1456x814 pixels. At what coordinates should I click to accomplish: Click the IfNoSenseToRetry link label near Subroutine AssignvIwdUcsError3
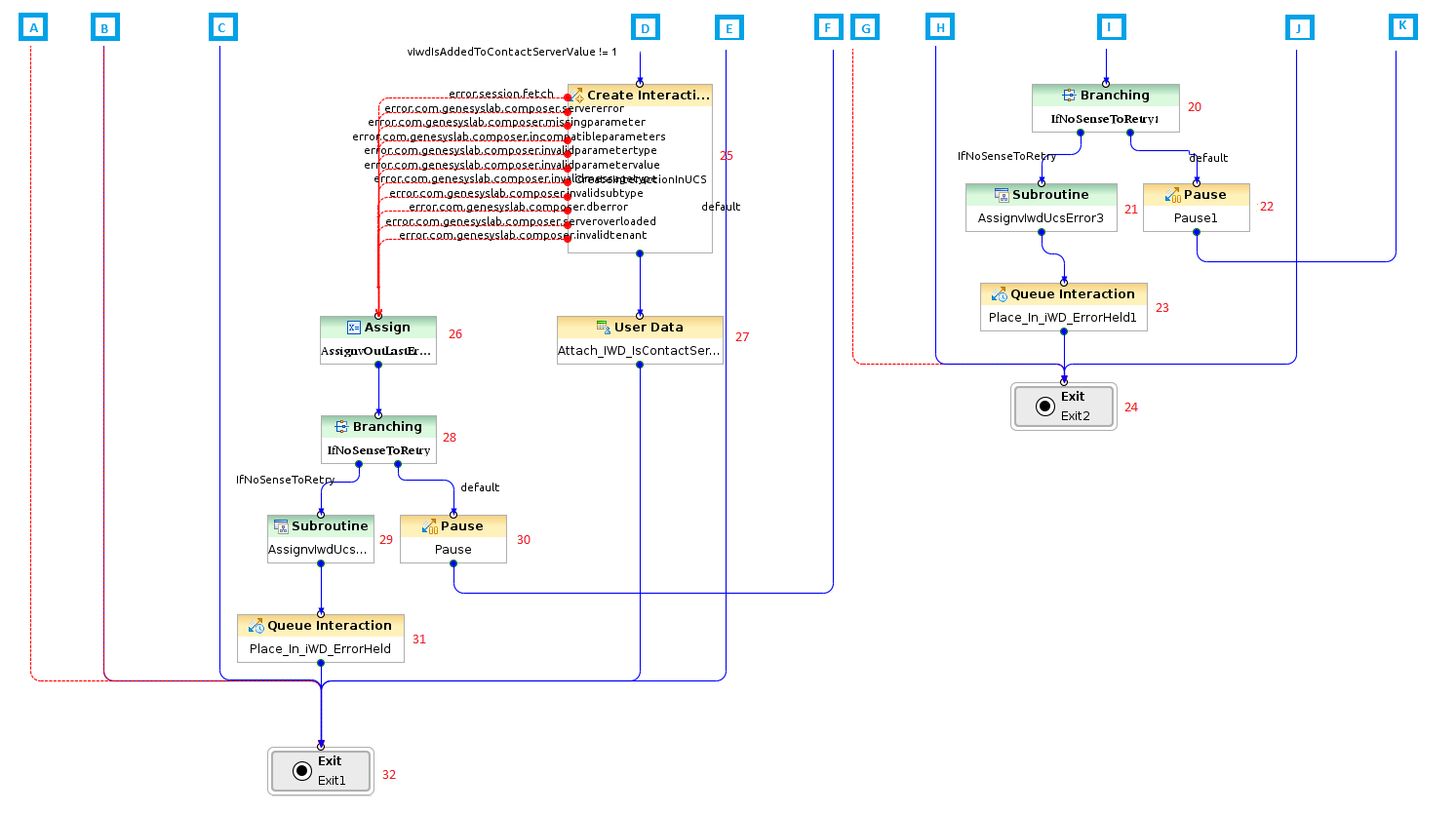click(1007, 156)
